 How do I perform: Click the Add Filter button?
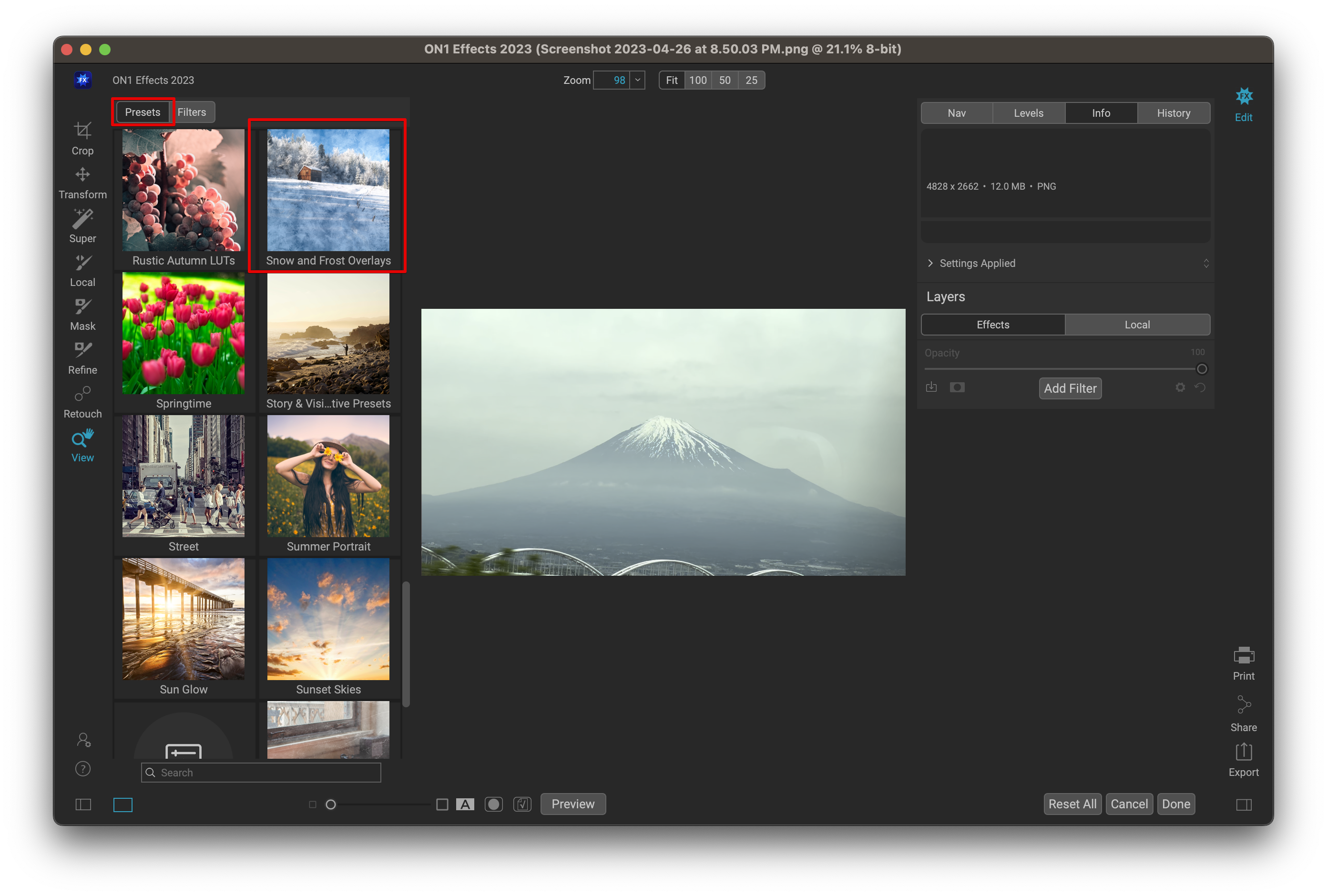tap(1070, 388)
